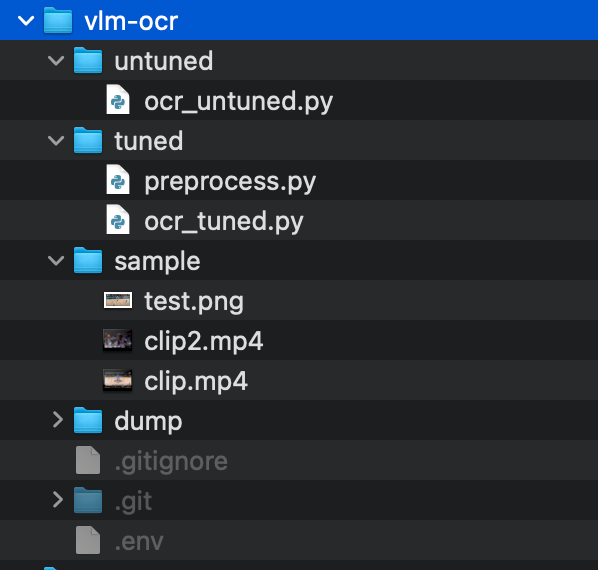Collapse the vlm-ocr root folder chevron
Screen dimensions: 598x570
pos(26,21)
